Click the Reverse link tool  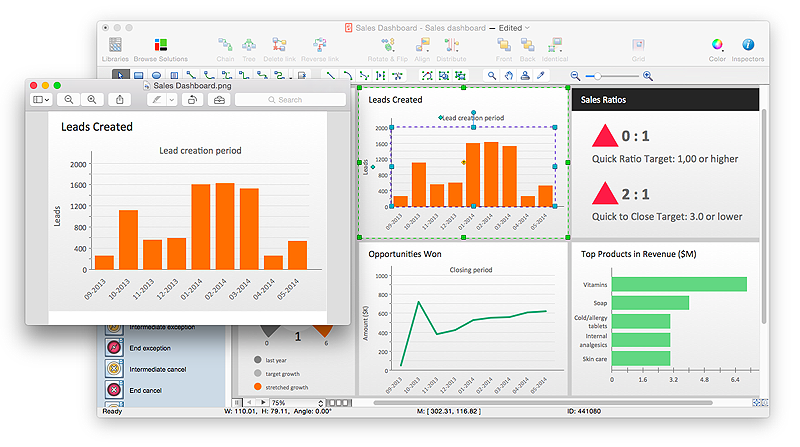click(x=320, y=49)
